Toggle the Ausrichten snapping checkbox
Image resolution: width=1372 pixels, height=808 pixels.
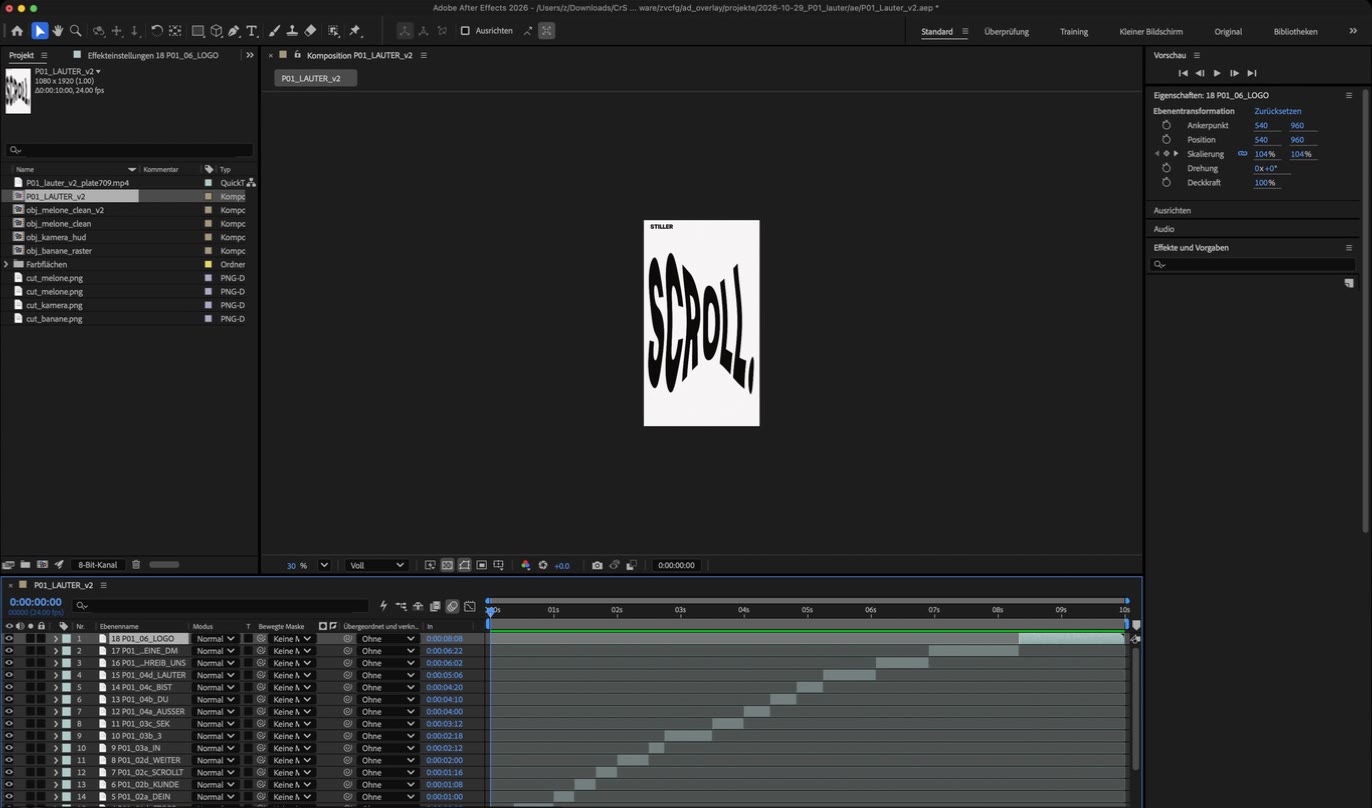(x=465, y=31)
